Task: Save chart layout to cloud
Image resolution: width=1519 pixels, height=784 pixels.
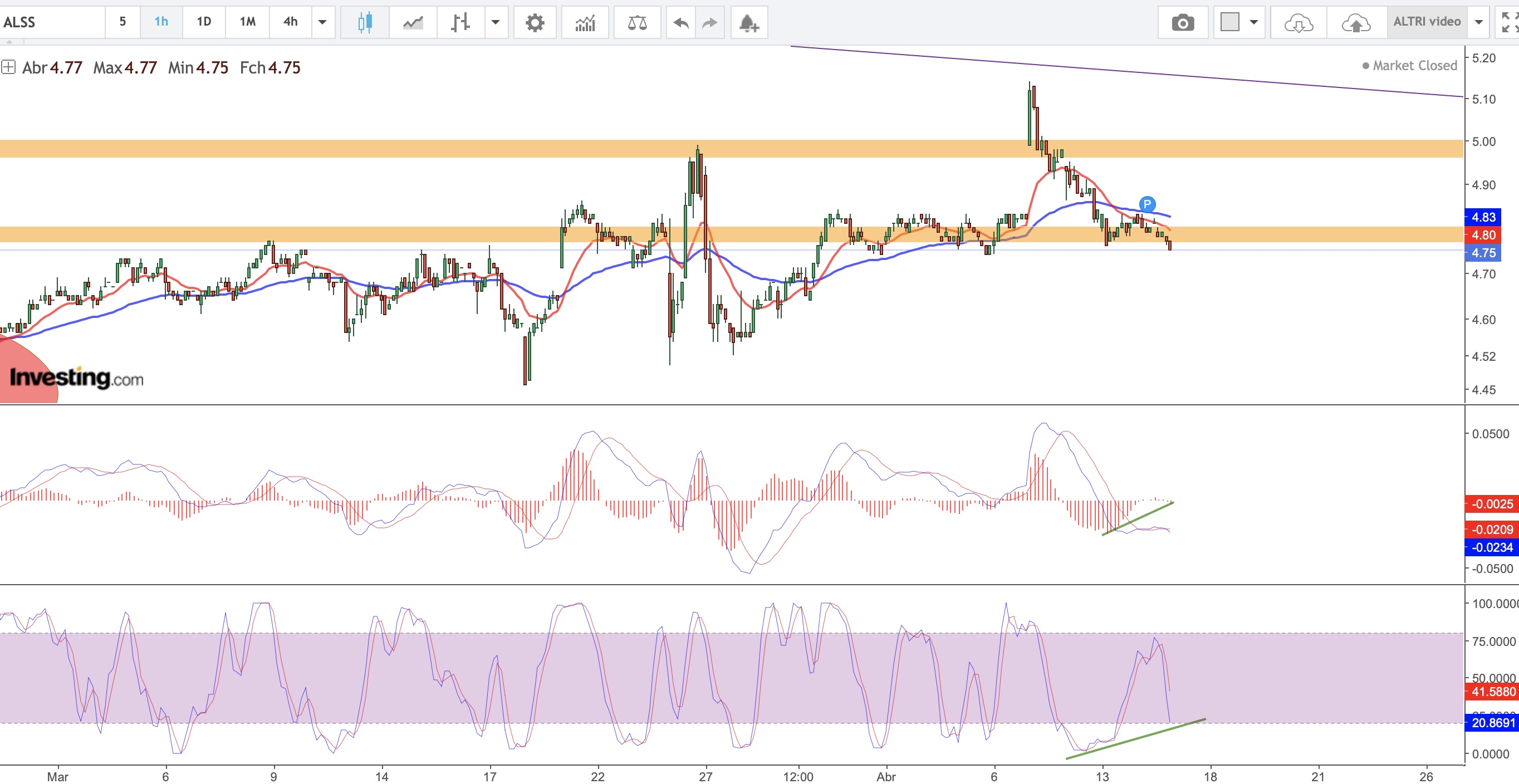Action: tap(1356, 22)
